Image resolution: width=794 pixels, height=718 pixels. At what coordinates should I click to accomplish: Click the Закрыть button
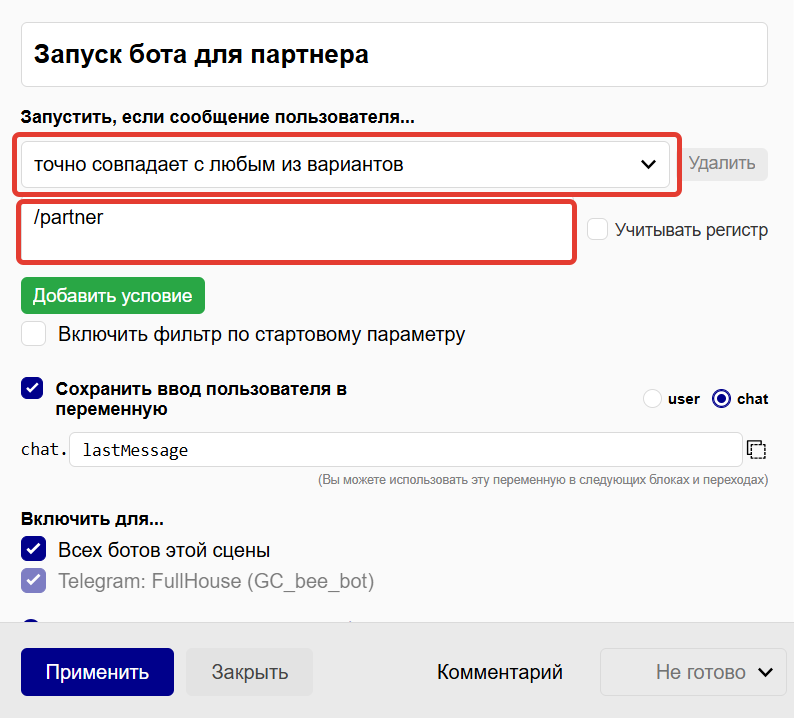(250, 672)
